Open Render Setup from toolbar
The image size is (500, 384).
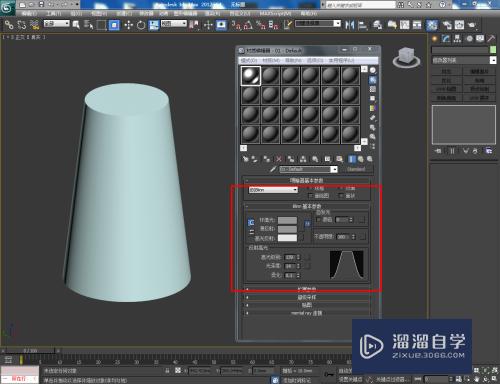(447, 25)
